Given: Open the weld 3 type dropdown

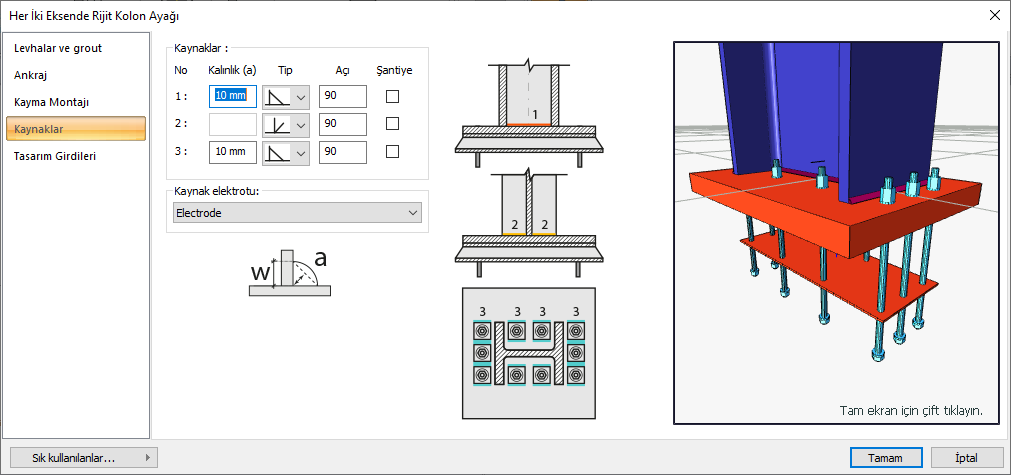Looking at the screenshot, I should pos(286,152).
